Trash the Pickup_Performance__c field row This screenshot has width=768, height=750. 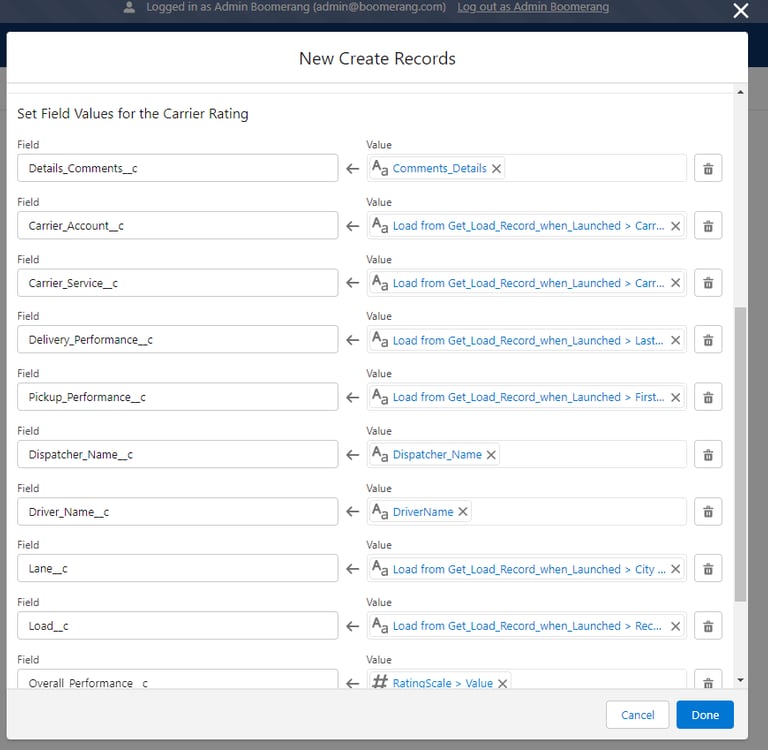coord(707,398)
